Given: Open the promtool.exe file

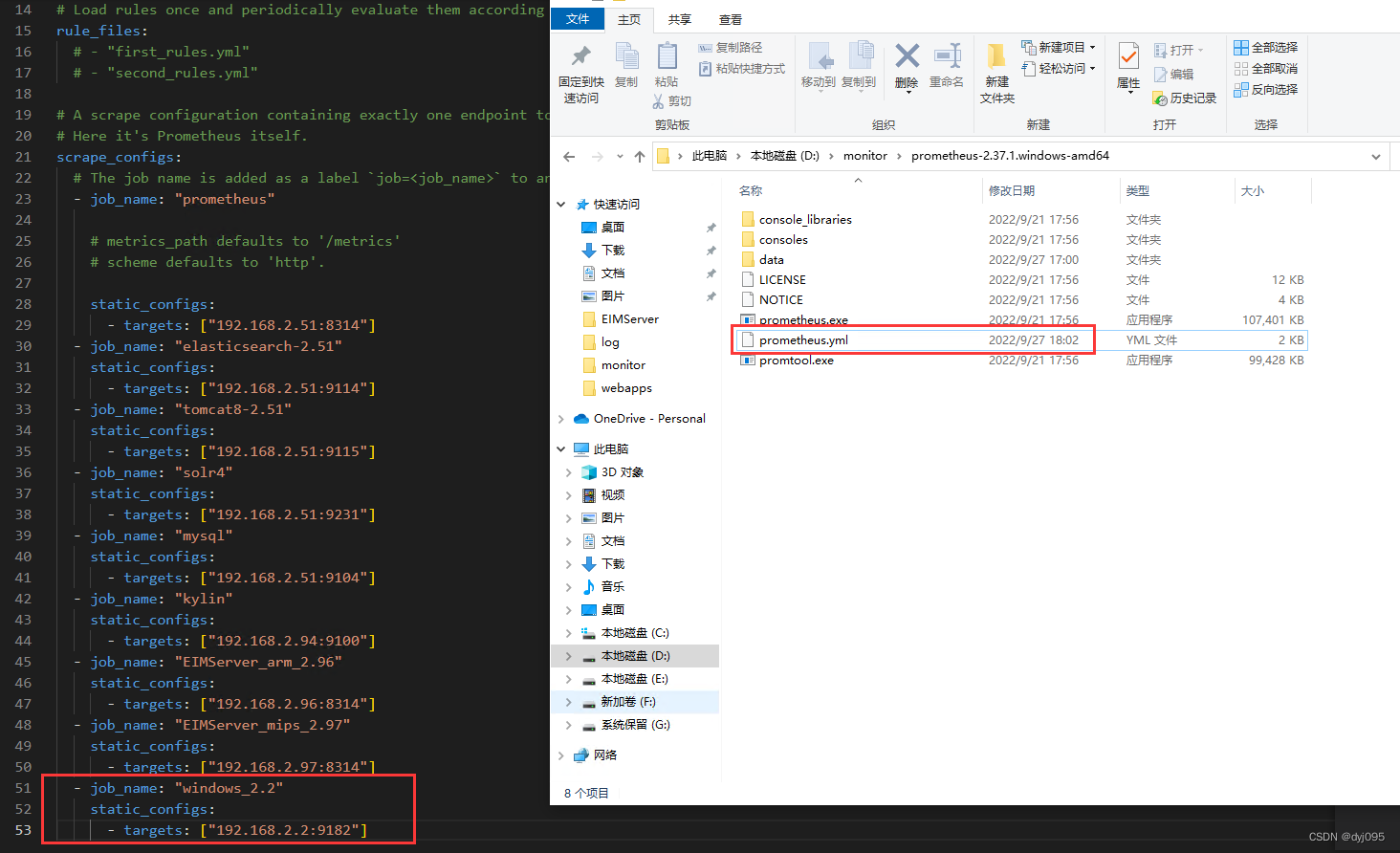Looking at the screenshot, I should [797, 361].
